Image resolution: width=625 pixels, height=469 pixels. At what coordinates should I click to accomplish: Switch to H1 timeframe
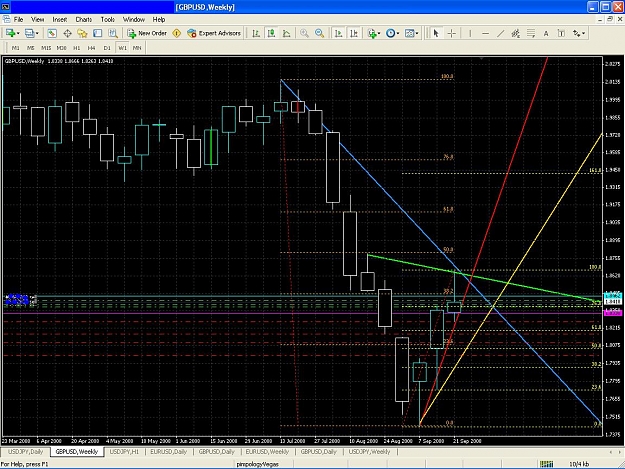(x=77, y=48)
